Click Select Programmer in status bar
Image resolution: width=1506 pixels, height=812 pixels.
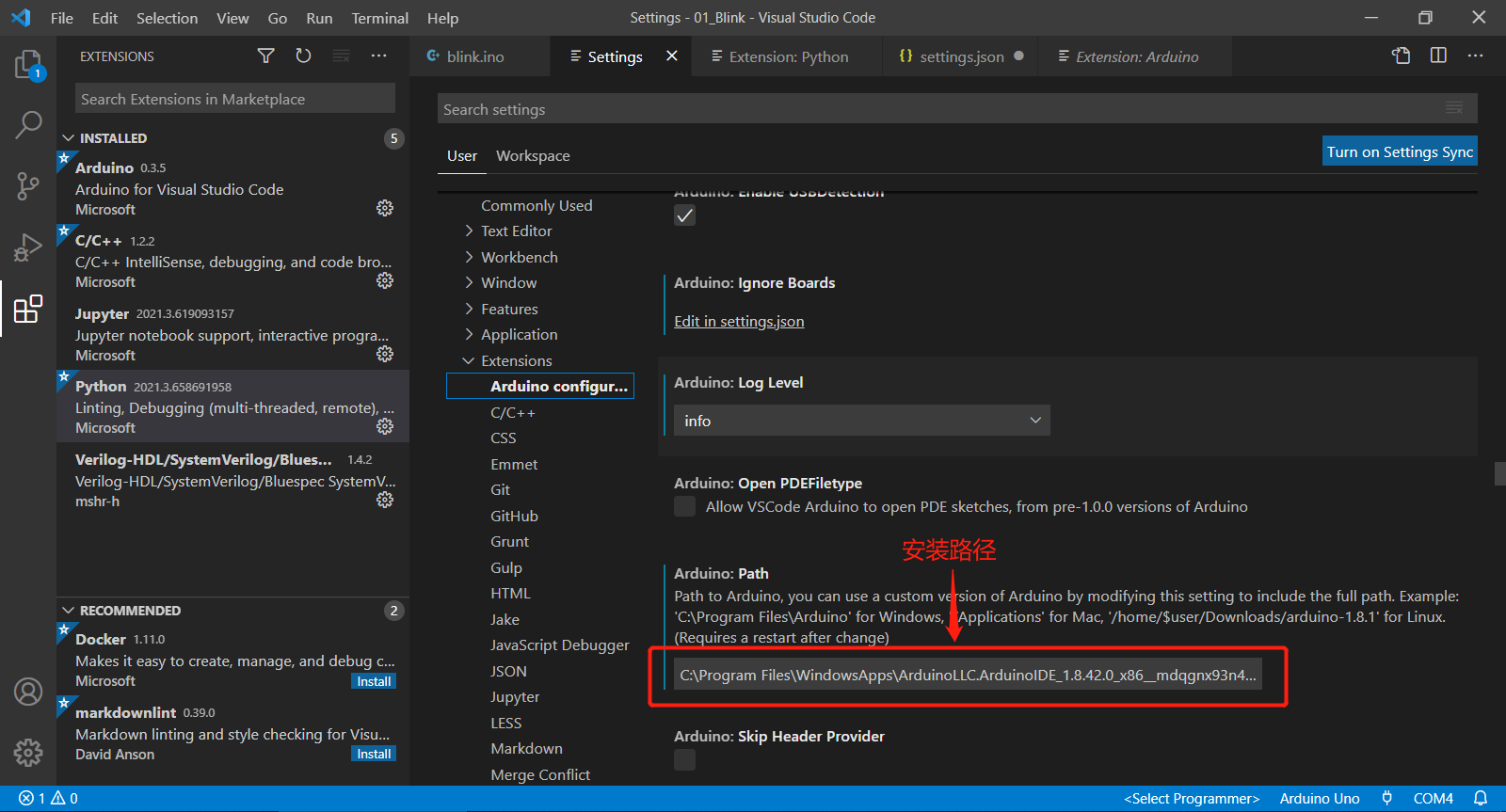(x=1192, y=799)
